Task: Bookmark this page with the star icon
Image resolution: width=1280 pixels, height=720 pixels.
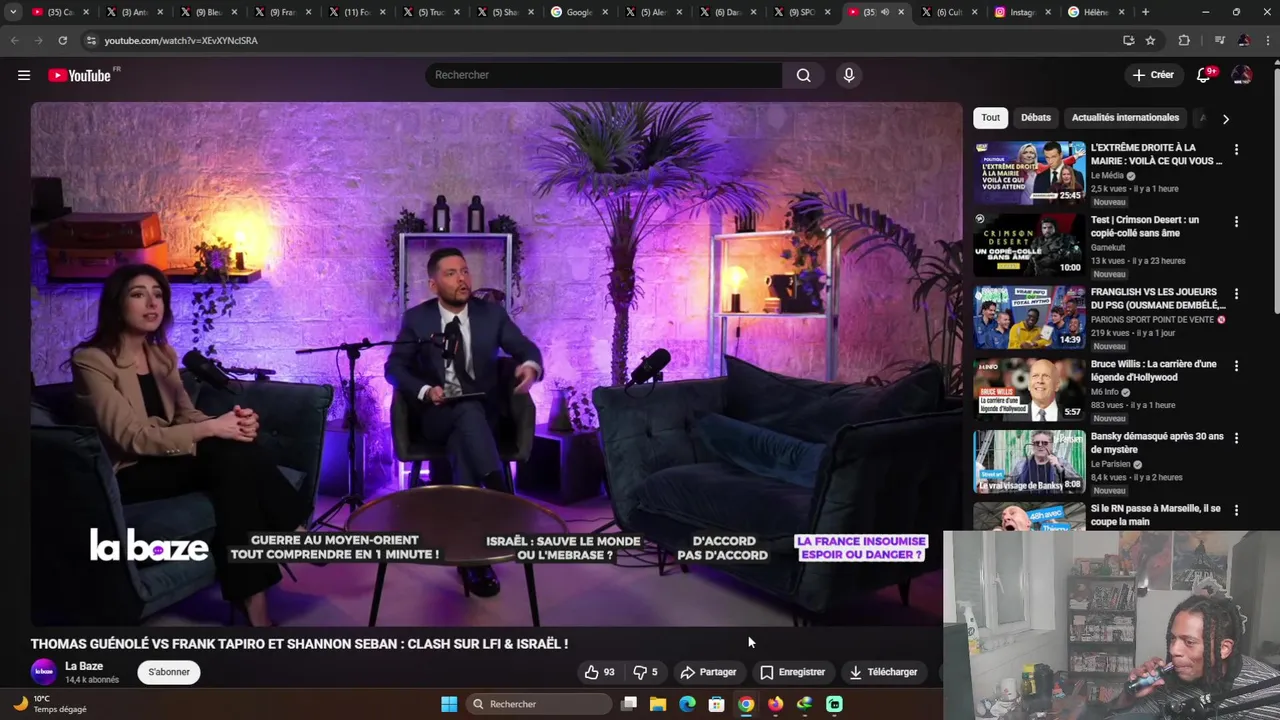Action: tap(1151, 40)
